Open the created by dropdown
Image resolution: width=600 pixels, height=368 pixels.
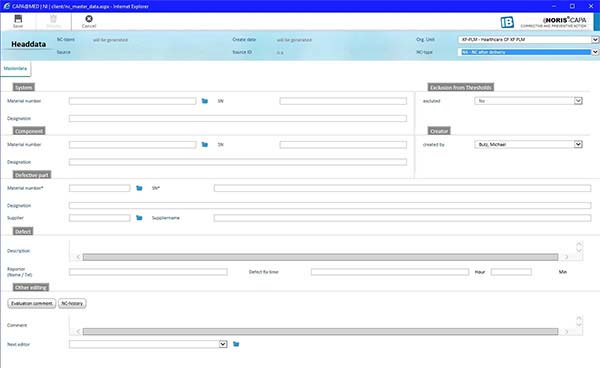pyautogui.click(x=578, y=144)
